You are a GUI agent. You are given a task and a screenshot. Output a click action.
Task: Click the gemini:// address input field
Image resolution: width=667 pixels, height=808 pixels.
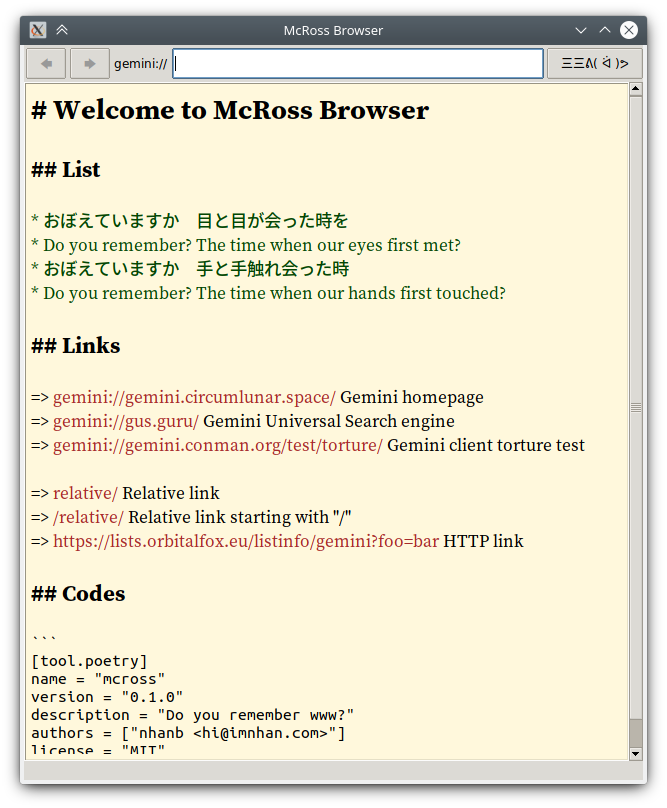pyautogui.click(x=358, y=64)
